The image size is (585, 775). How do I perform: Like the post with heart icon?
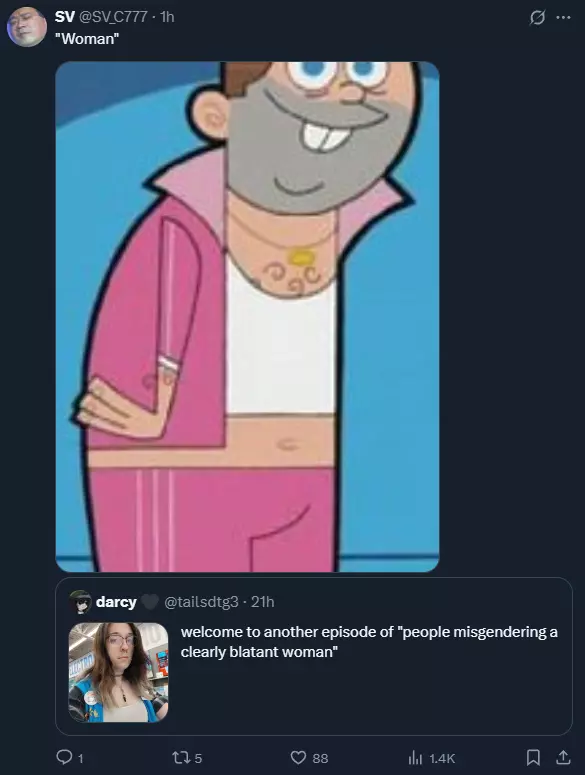click(x=298, y=757)
